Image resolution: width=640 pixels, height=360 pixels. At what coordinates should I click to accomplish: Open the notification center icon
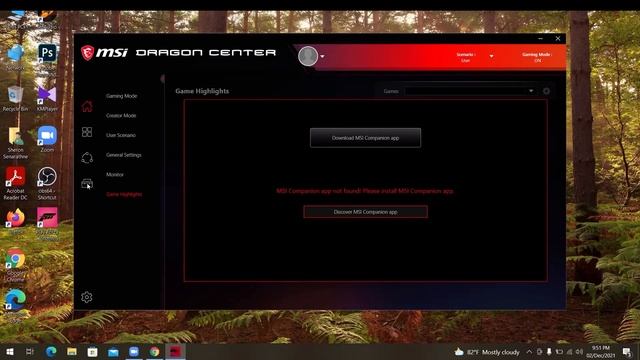coord(627,352)
